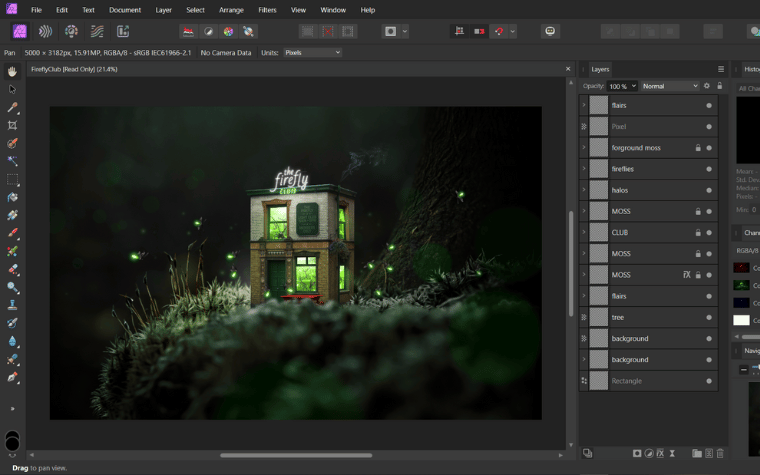This screenshot has width=760, height=475.
Task: Open layer effects fx button at panel bottom
Action: [x=660, y=453]
